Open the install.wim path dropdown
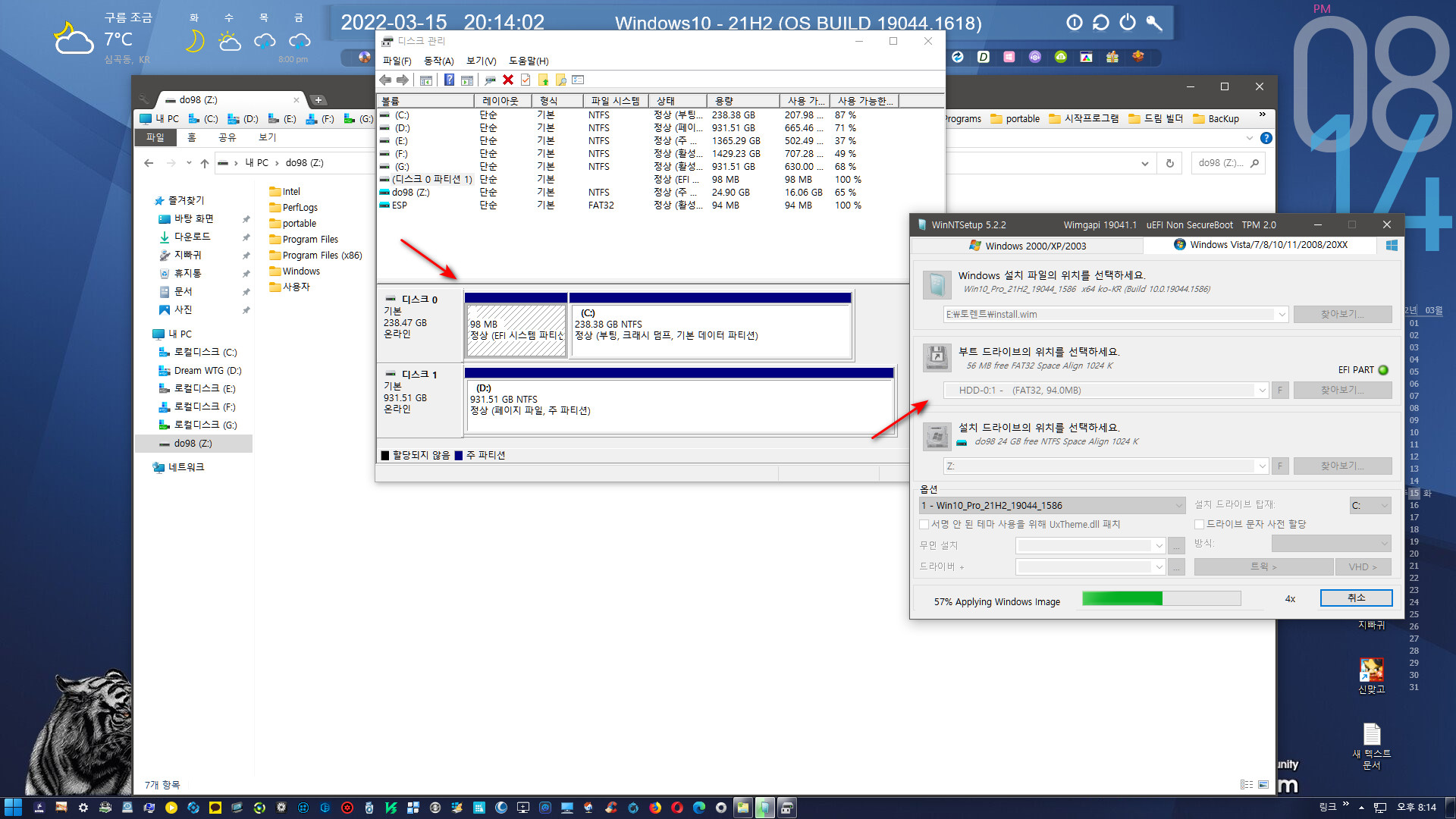Viewport: 1456px width, 819px height. [x=1282, y=314]
